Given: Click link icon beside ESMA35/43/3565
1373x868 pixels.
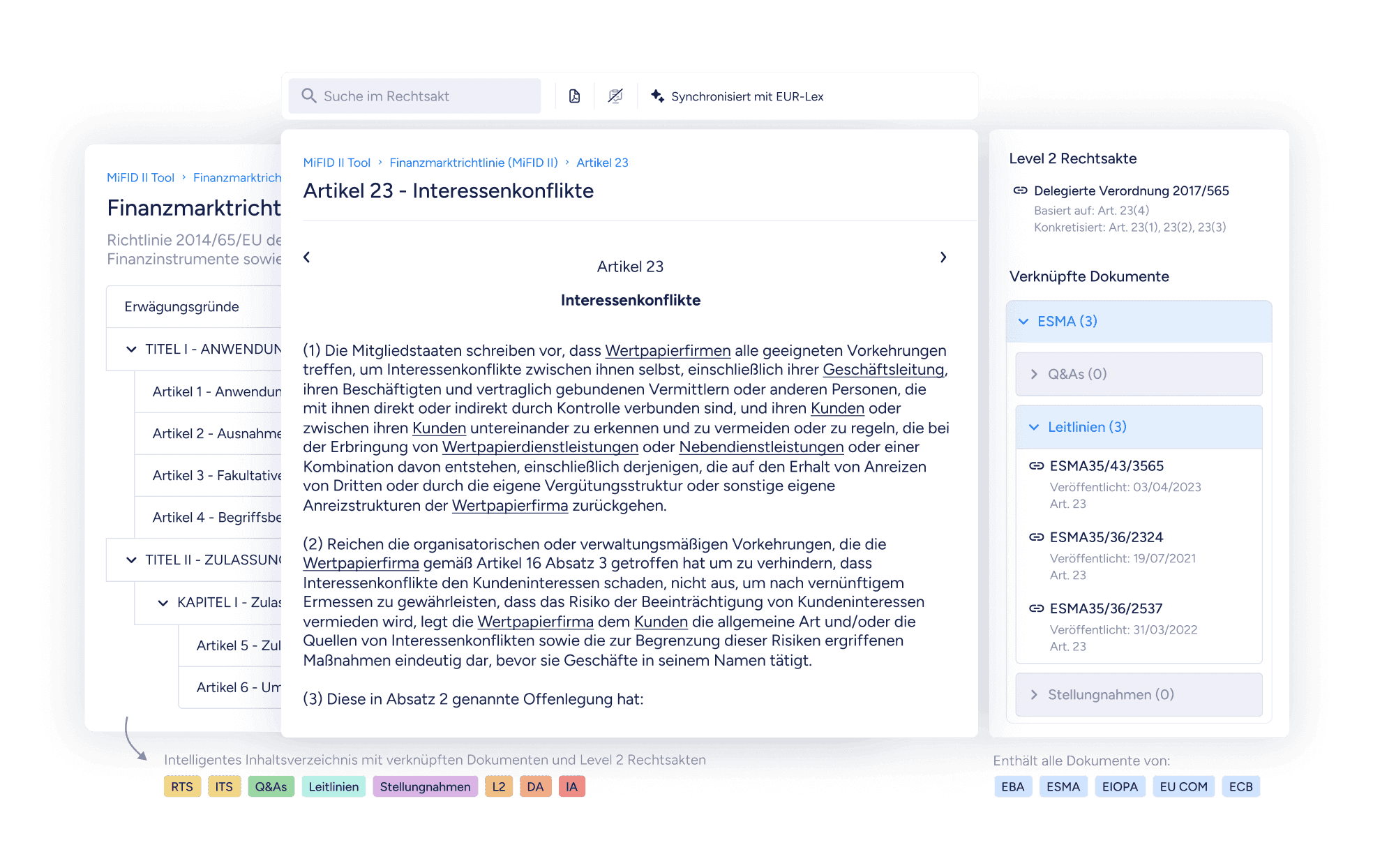Looking at the screenshot, I should [1036, 465].
